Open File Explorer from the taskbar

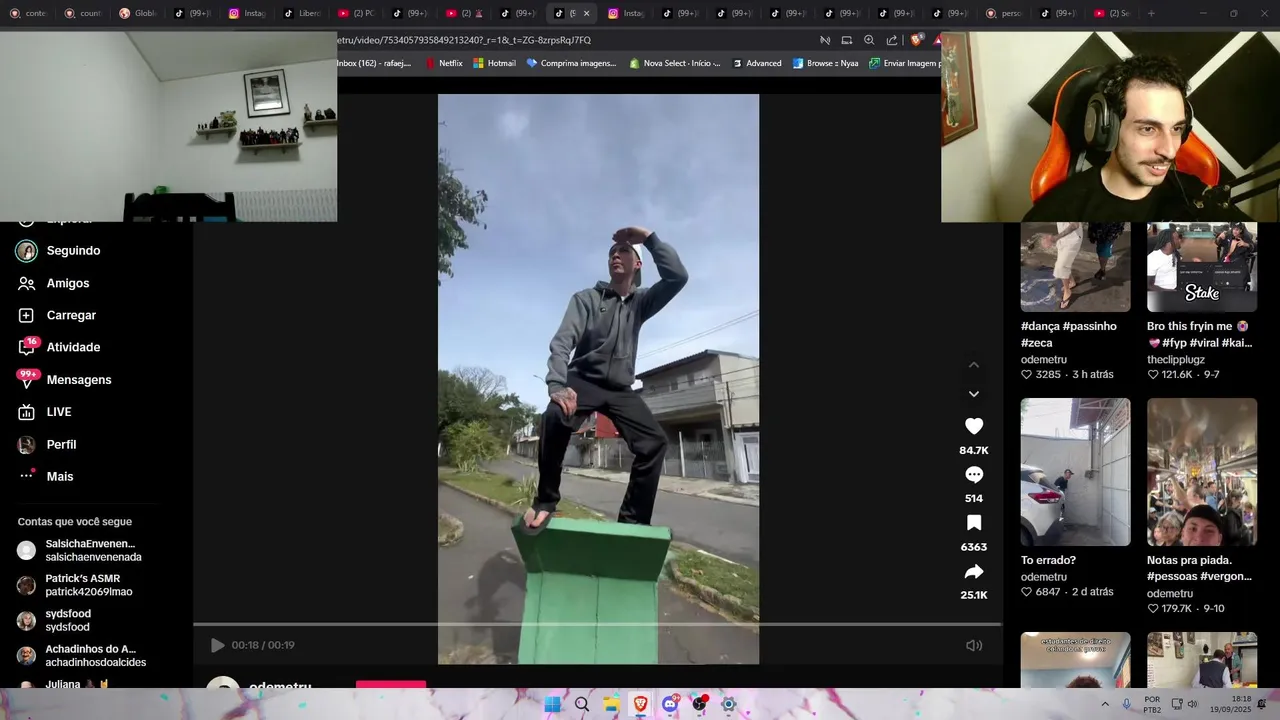point(611,704)
